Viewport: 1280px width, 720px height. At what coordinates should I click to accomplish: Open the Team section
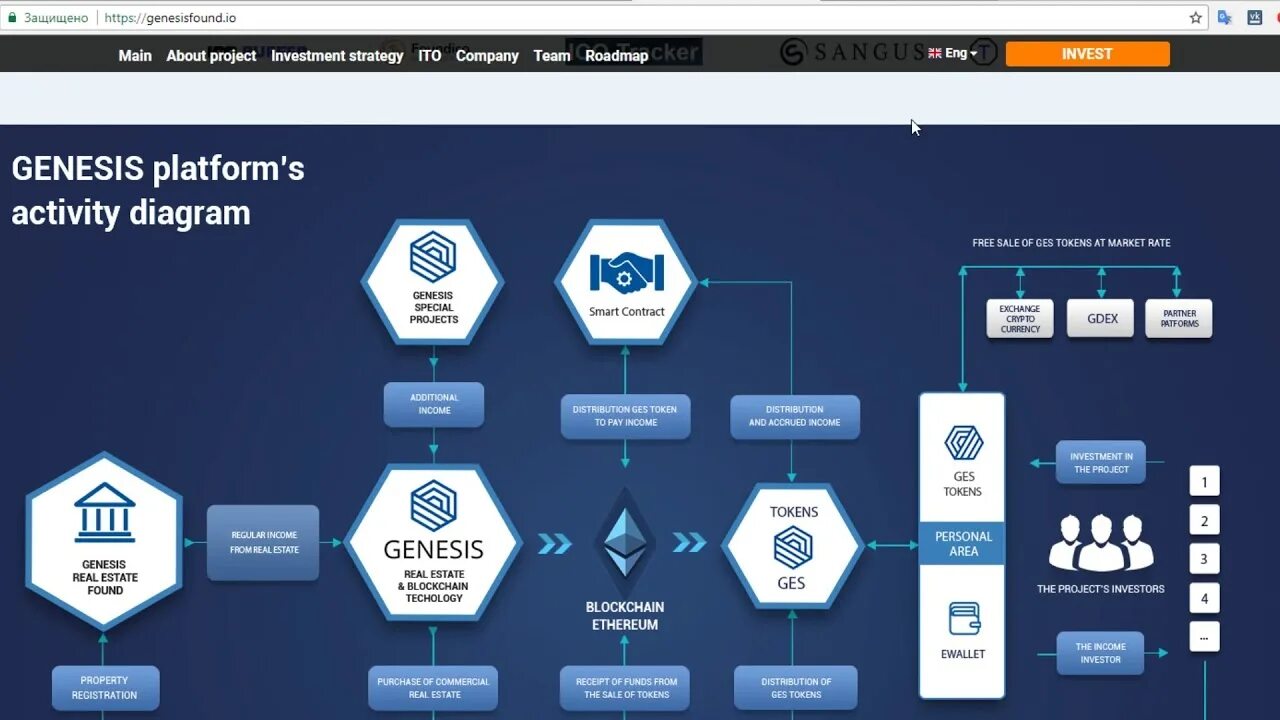[552, 56]
